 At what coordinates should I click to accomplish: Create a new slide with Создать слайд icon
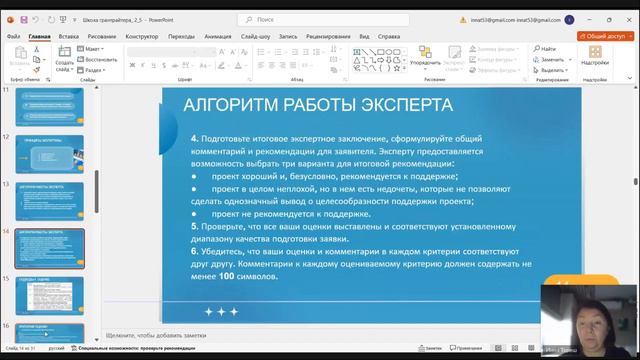[64, 52]
